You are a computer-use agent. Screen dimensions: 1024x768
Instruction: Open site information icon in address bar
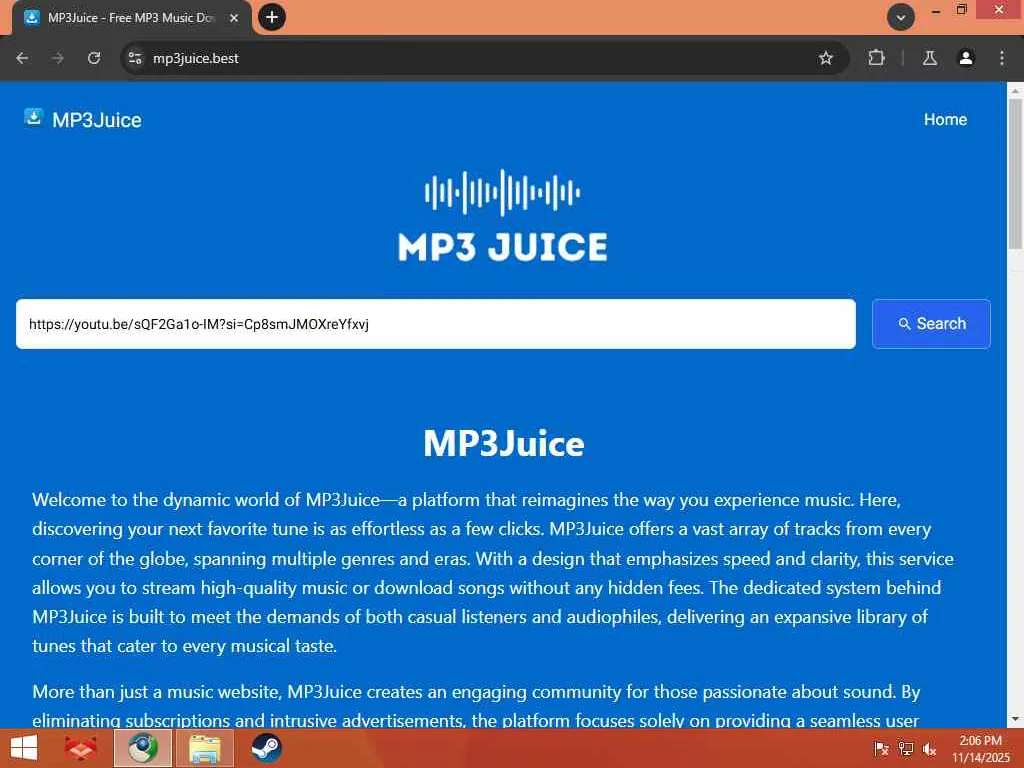[135, 58]
